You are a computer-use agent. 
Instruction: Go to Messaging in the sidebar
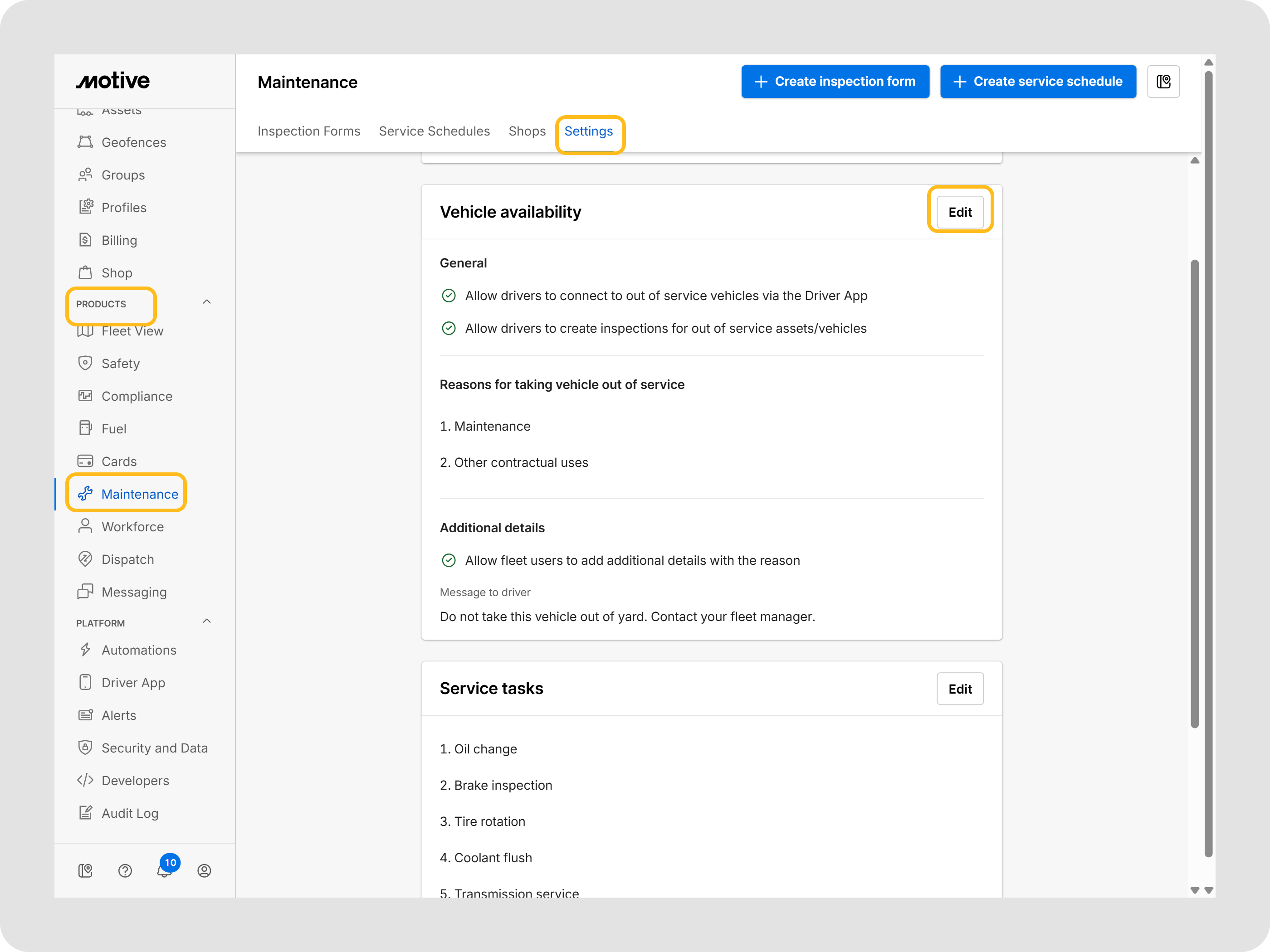click(x=122, y=592)
